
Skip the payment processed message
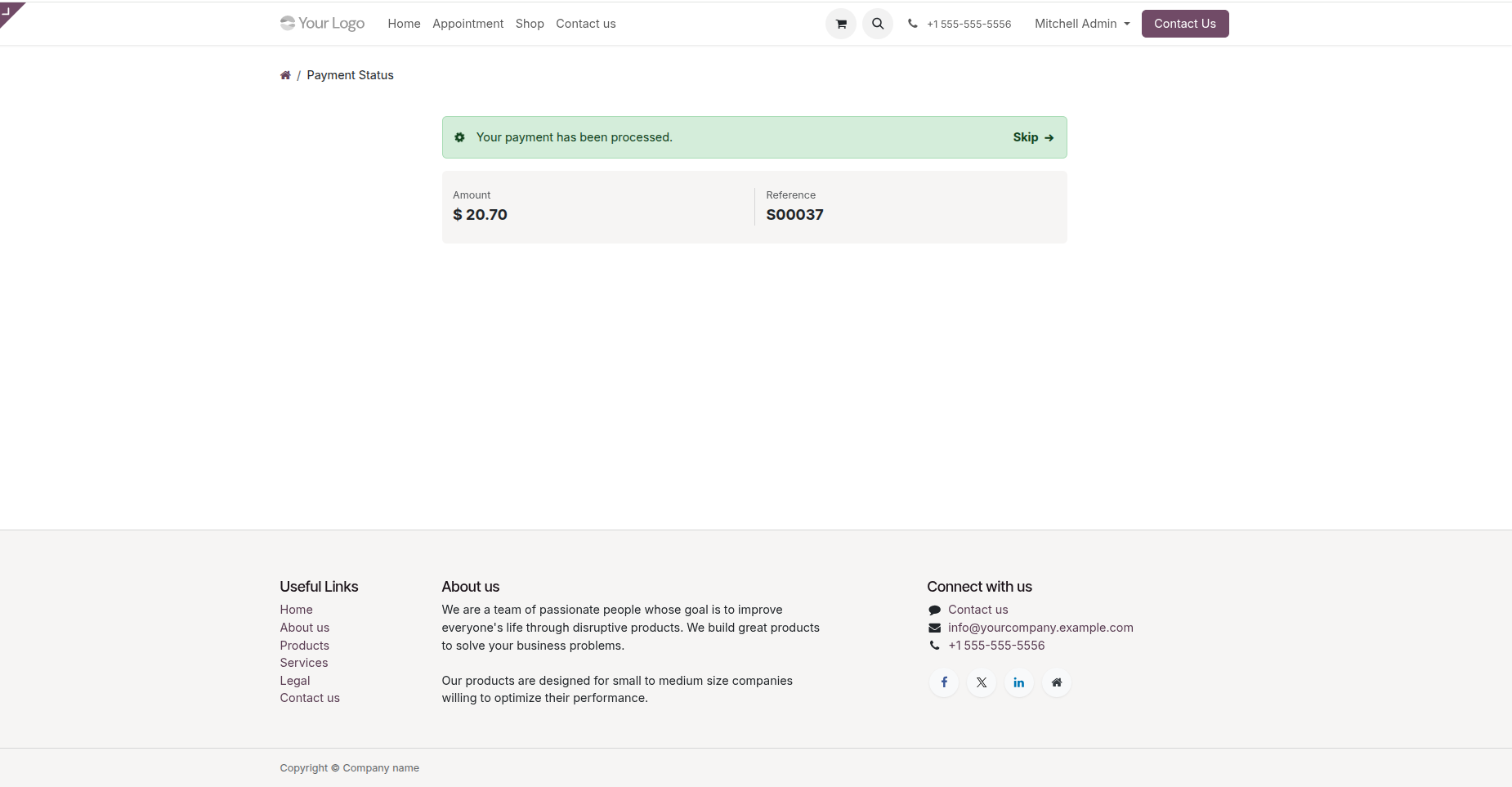[x=1033, y=137]
